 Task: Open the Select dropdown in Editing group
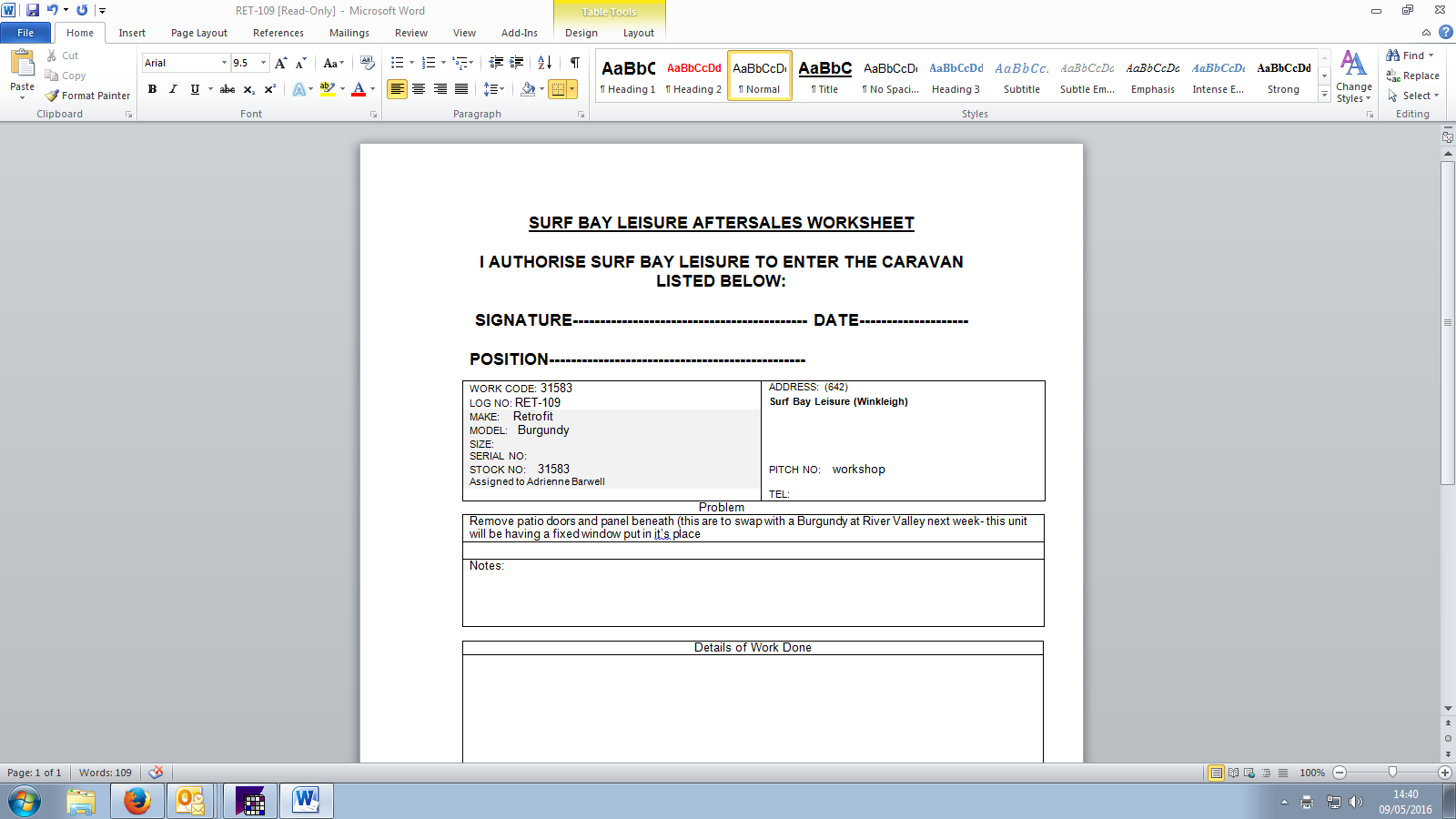pyautogui.click(x=1413, y=96)
